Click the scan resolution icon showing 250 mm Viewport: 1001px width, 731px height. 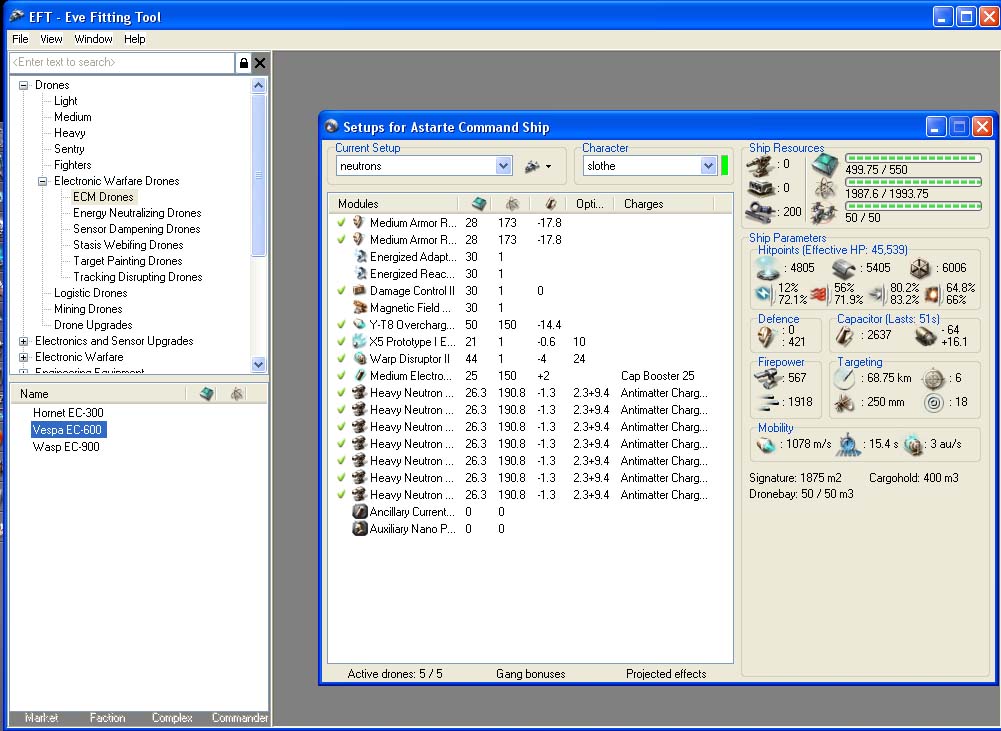[x=845, y=402]
